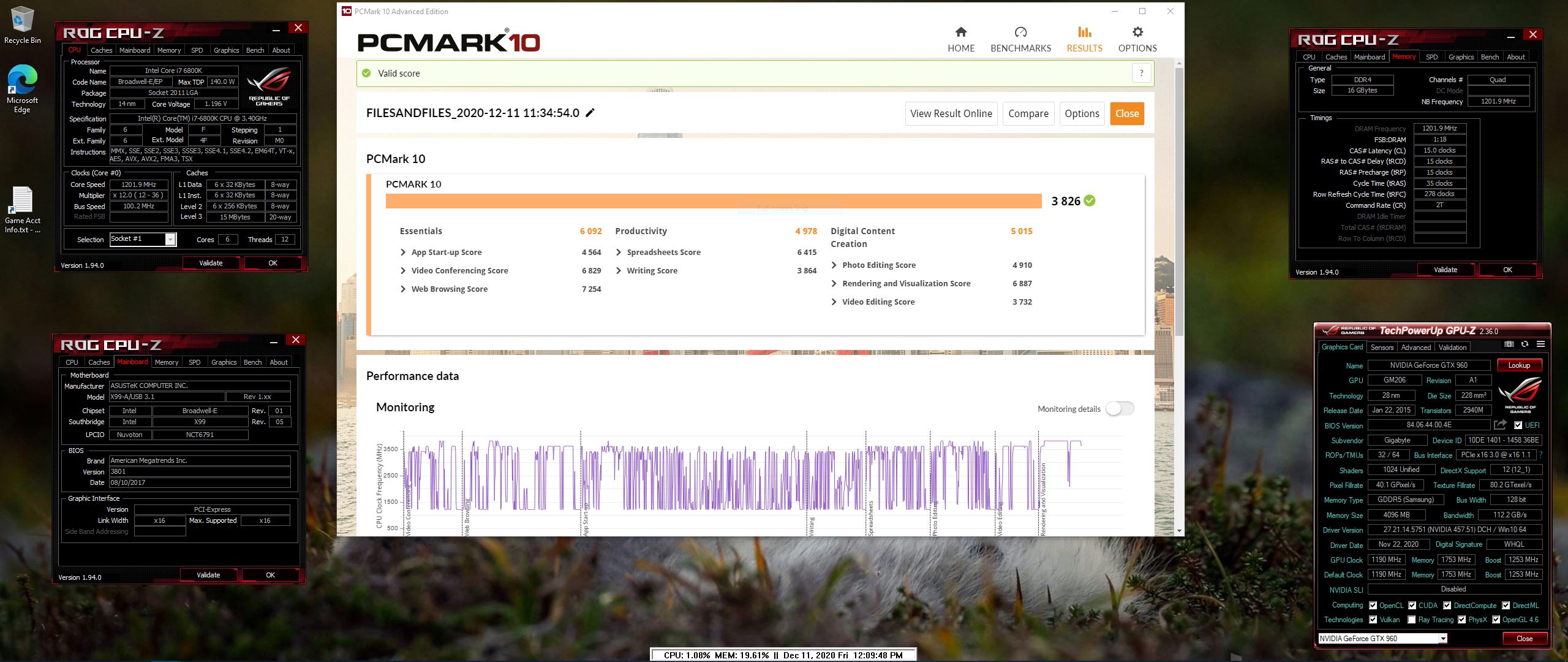Click OK in the Mainboard CPU-Z window
The height and width of the screenshot is (662, 1568).
pyautogui.click(x=270, y=575)
